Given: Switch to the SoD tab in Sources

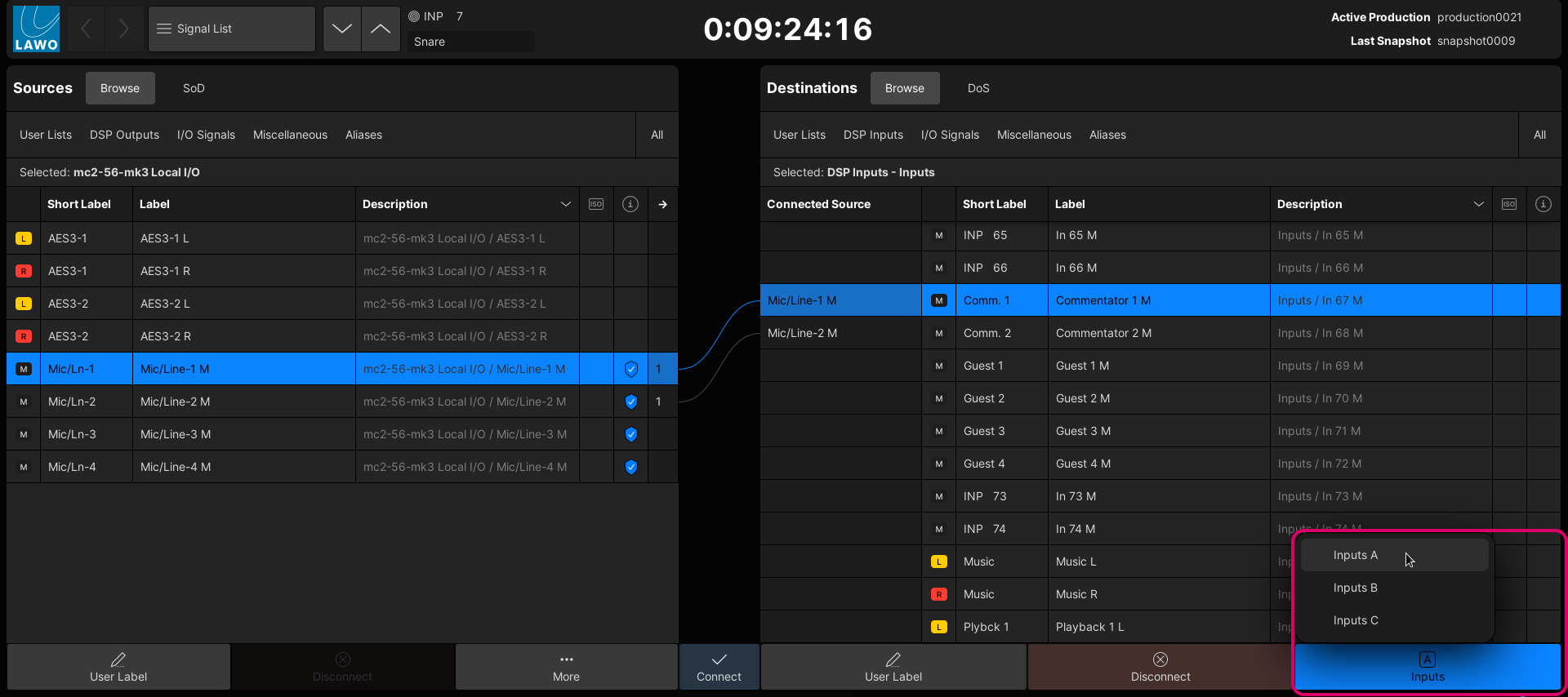Looking at the screenshot, I should click(x=194, y=88).
